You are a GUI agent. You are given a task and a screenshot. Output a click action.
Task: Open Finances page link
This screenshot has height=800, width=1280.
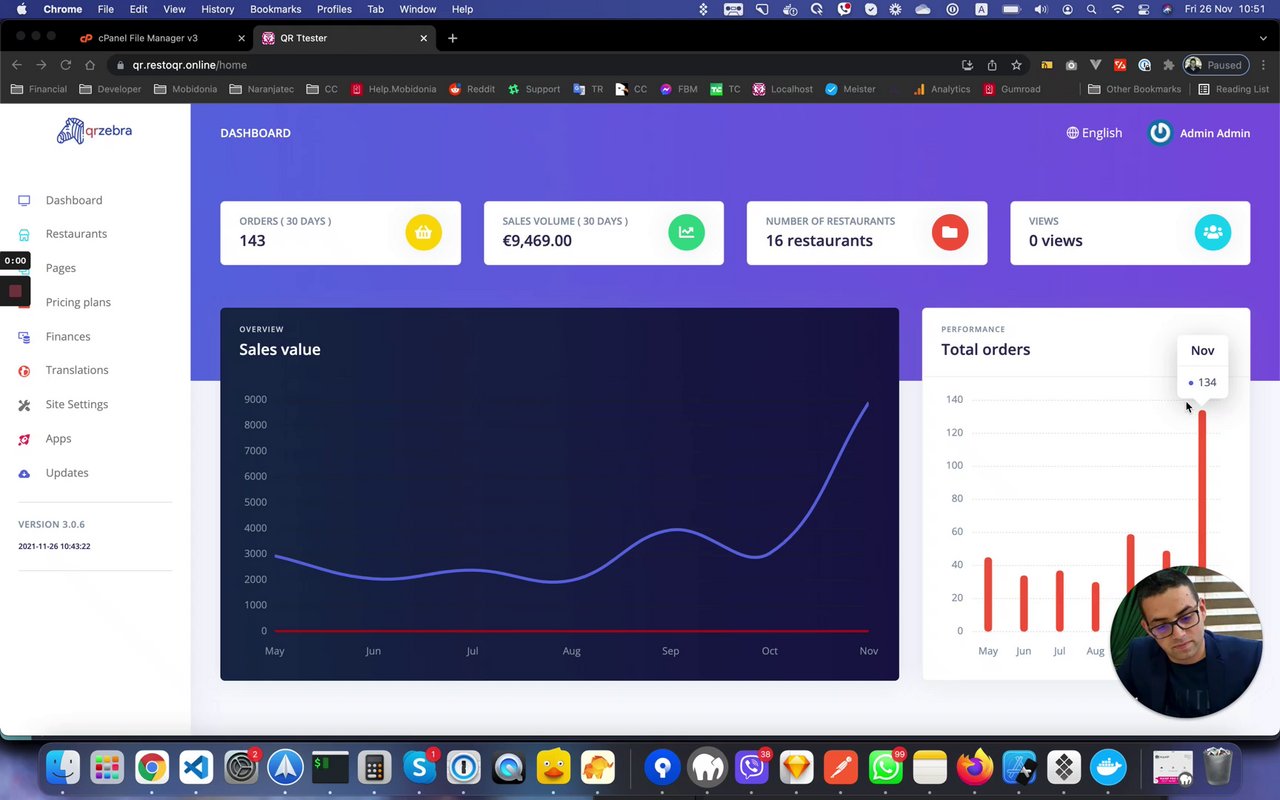tap(68, 337)
